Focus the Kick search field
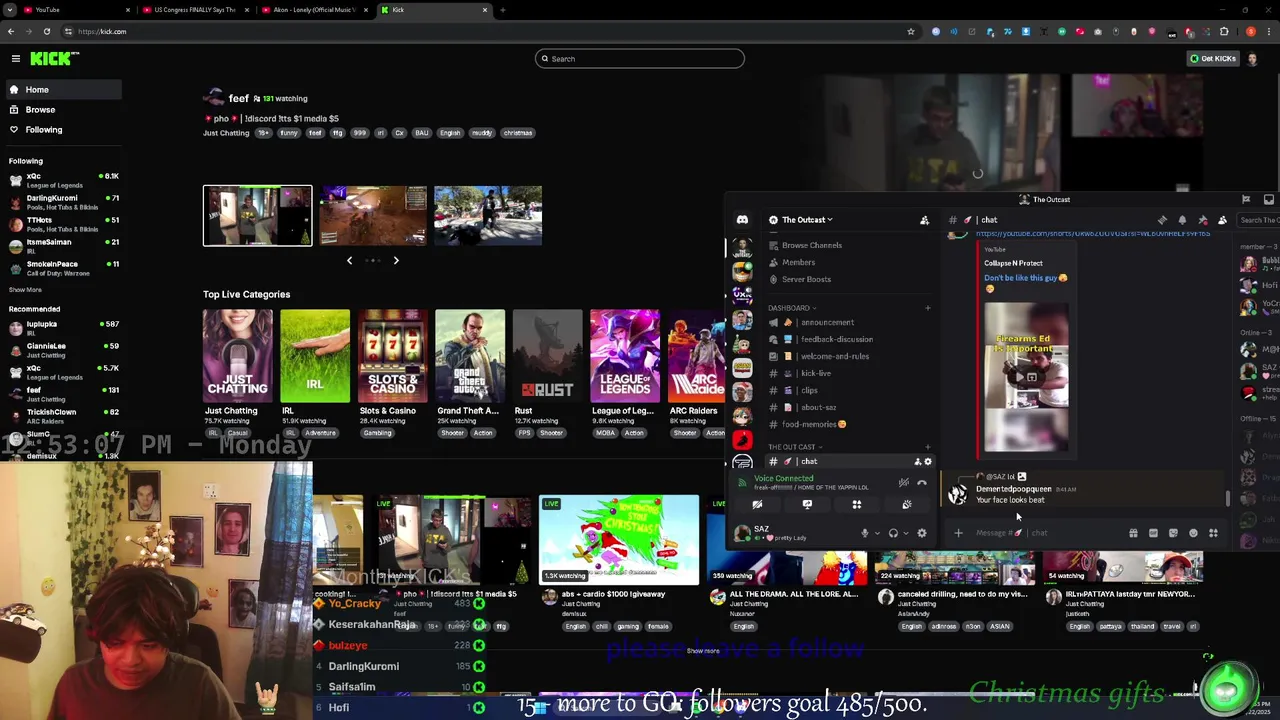Image resolution: width=1280 pixels, height=720 pixels. pos(640,59)
